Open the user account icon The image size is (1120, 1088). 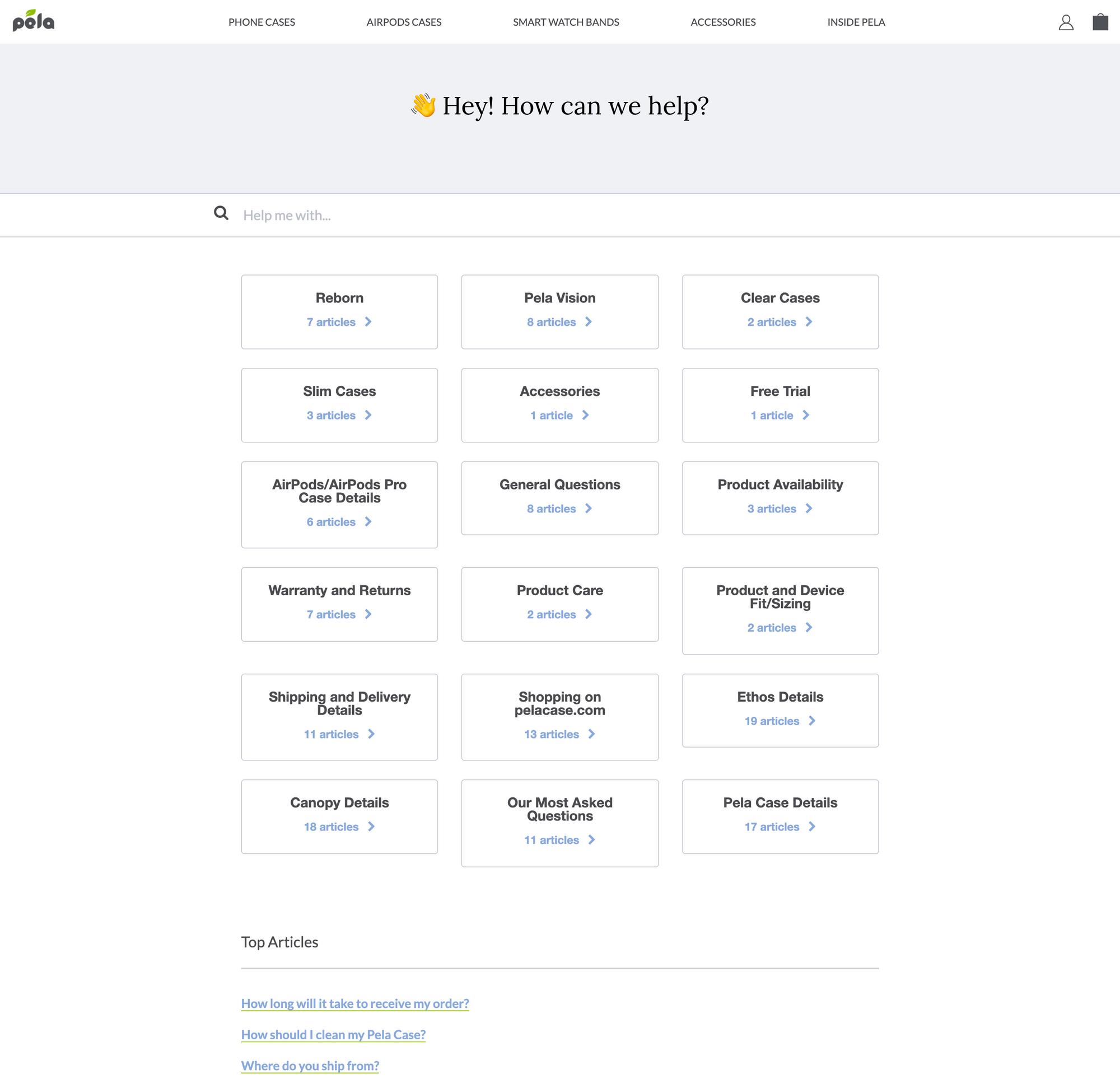coord(1066,22)
